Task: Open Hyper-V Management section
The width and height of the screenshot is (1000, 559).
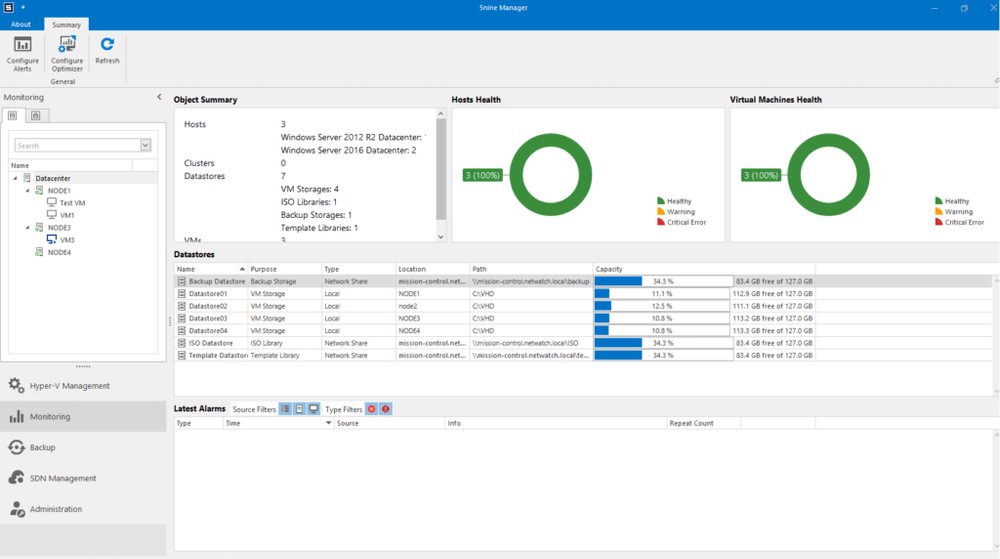Action: coord(83,386)
